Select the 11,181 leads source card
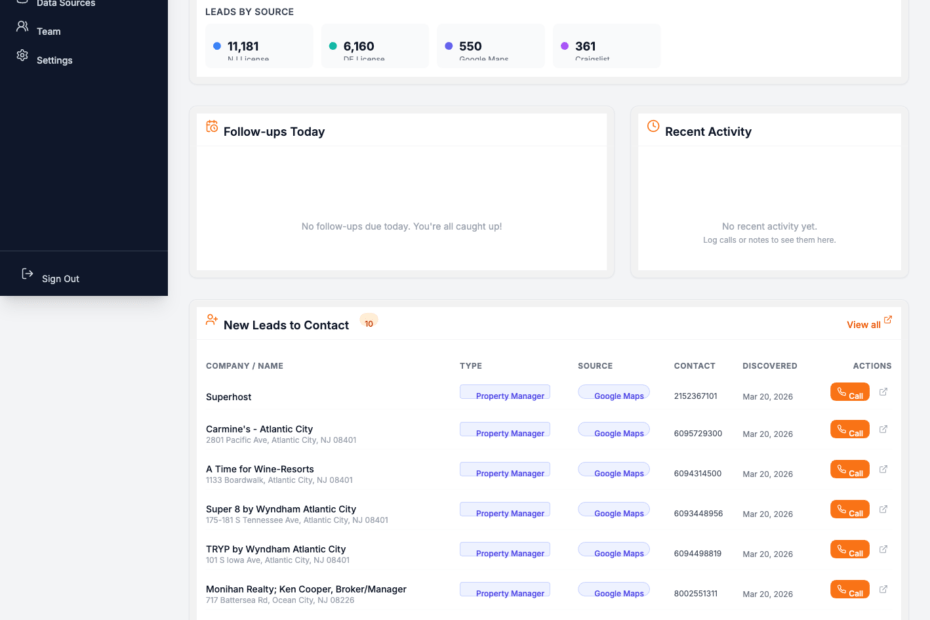 click(259, 47)
